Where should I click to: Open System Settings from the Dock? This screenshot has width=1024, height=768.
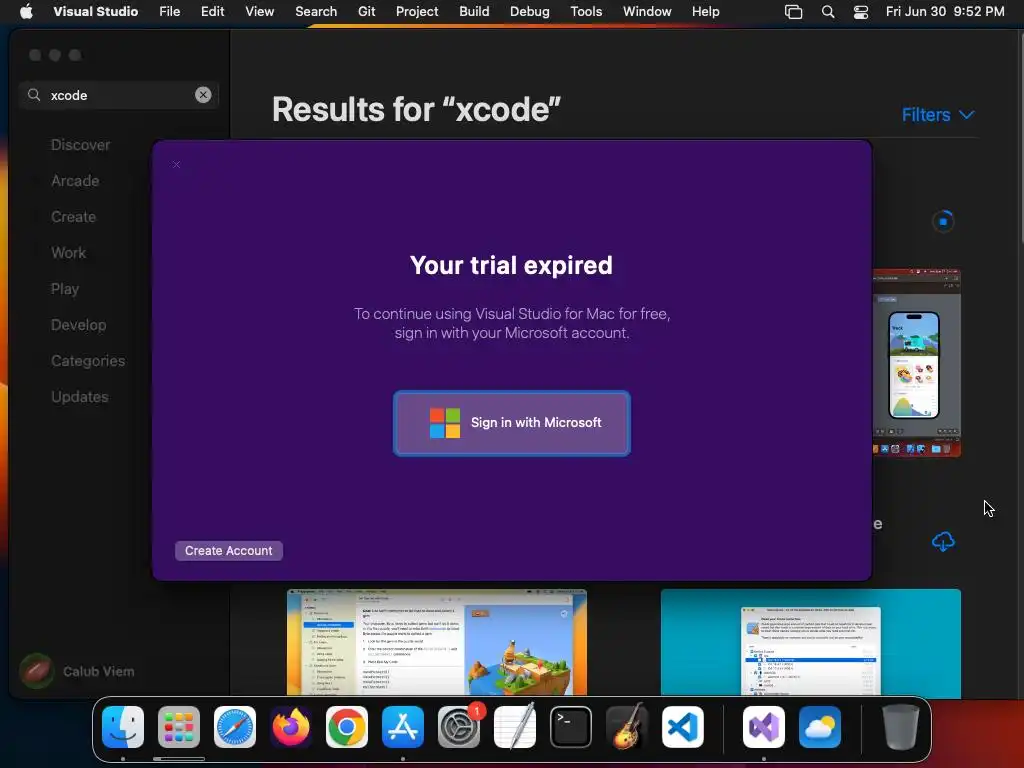pos(459,727)
